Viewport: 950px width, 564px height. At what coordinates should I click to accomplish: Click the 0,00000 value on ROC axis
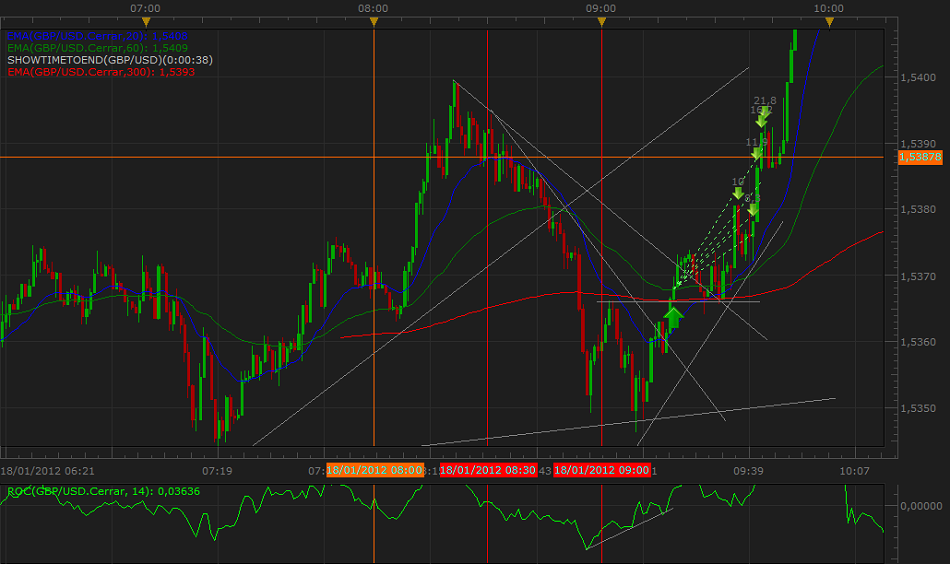pos(920,507)
